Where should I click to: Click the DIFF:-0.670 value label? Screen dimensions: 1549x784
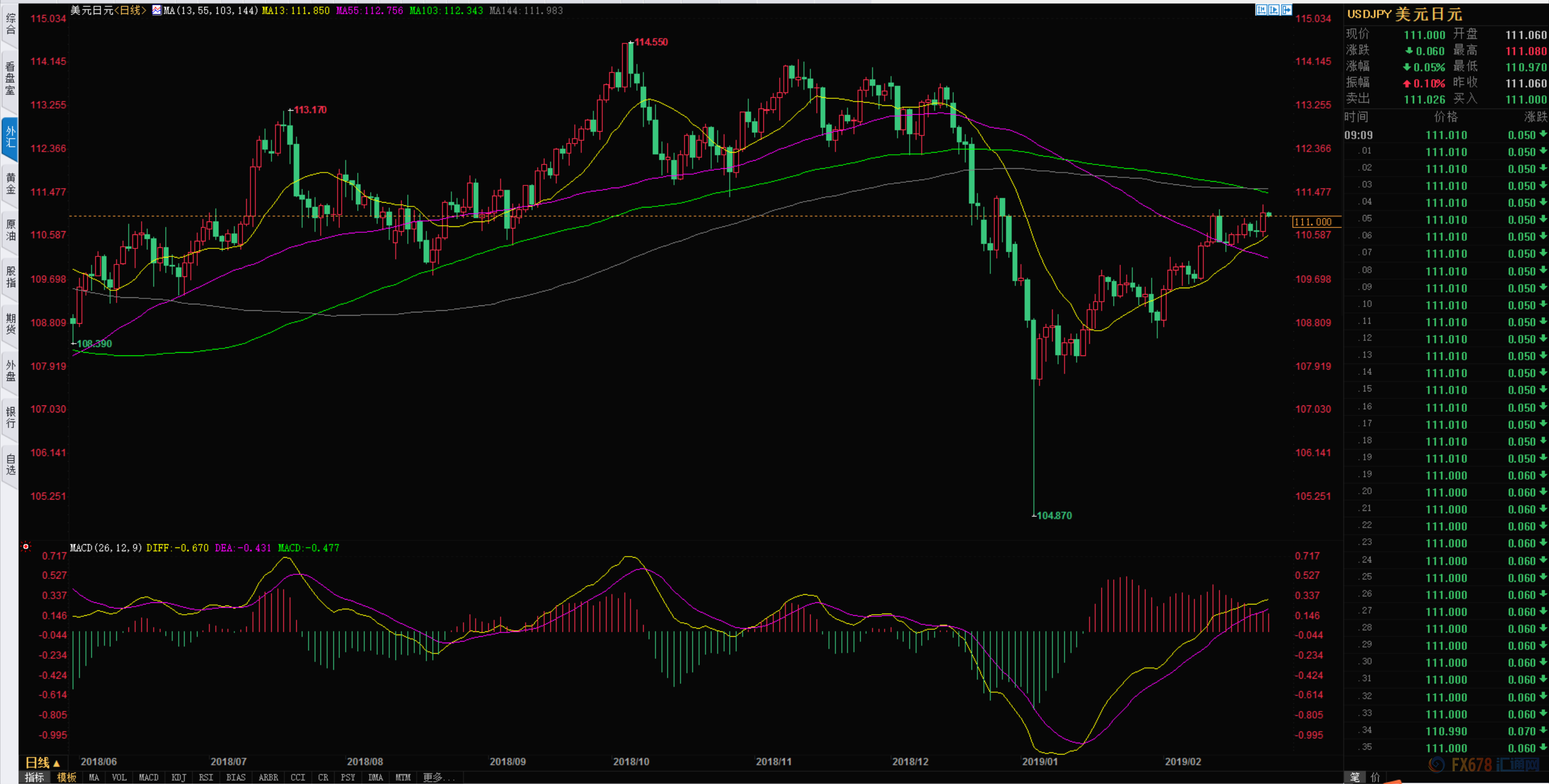(x=177, y=548)
